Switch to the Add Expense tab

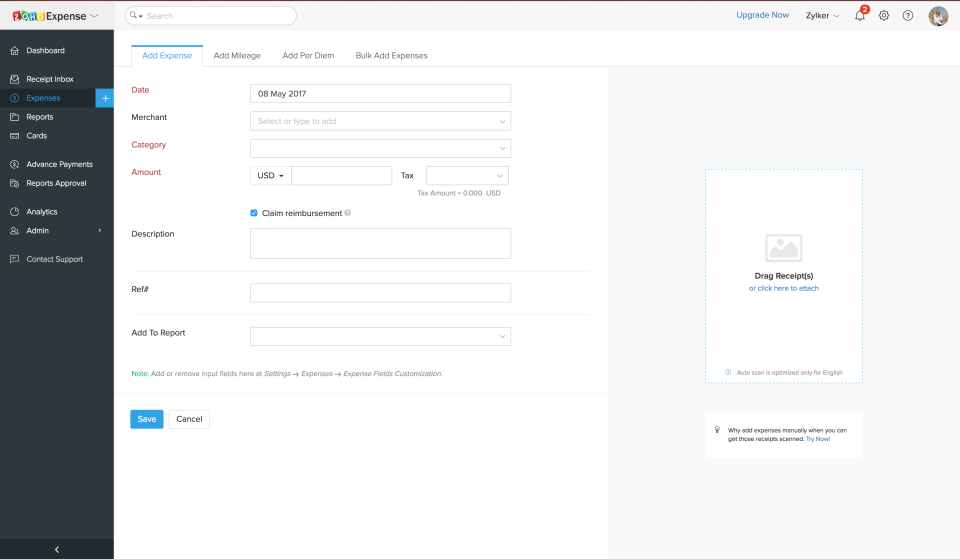pyautogui.click(x=167, y=56)
